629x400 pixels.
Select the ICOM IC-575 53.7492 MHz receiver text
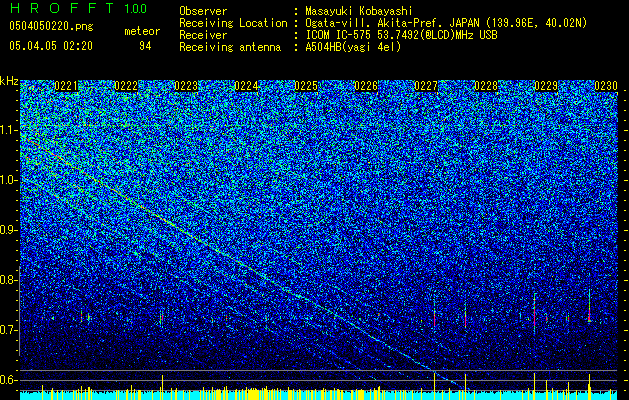(x=401, y=35)
